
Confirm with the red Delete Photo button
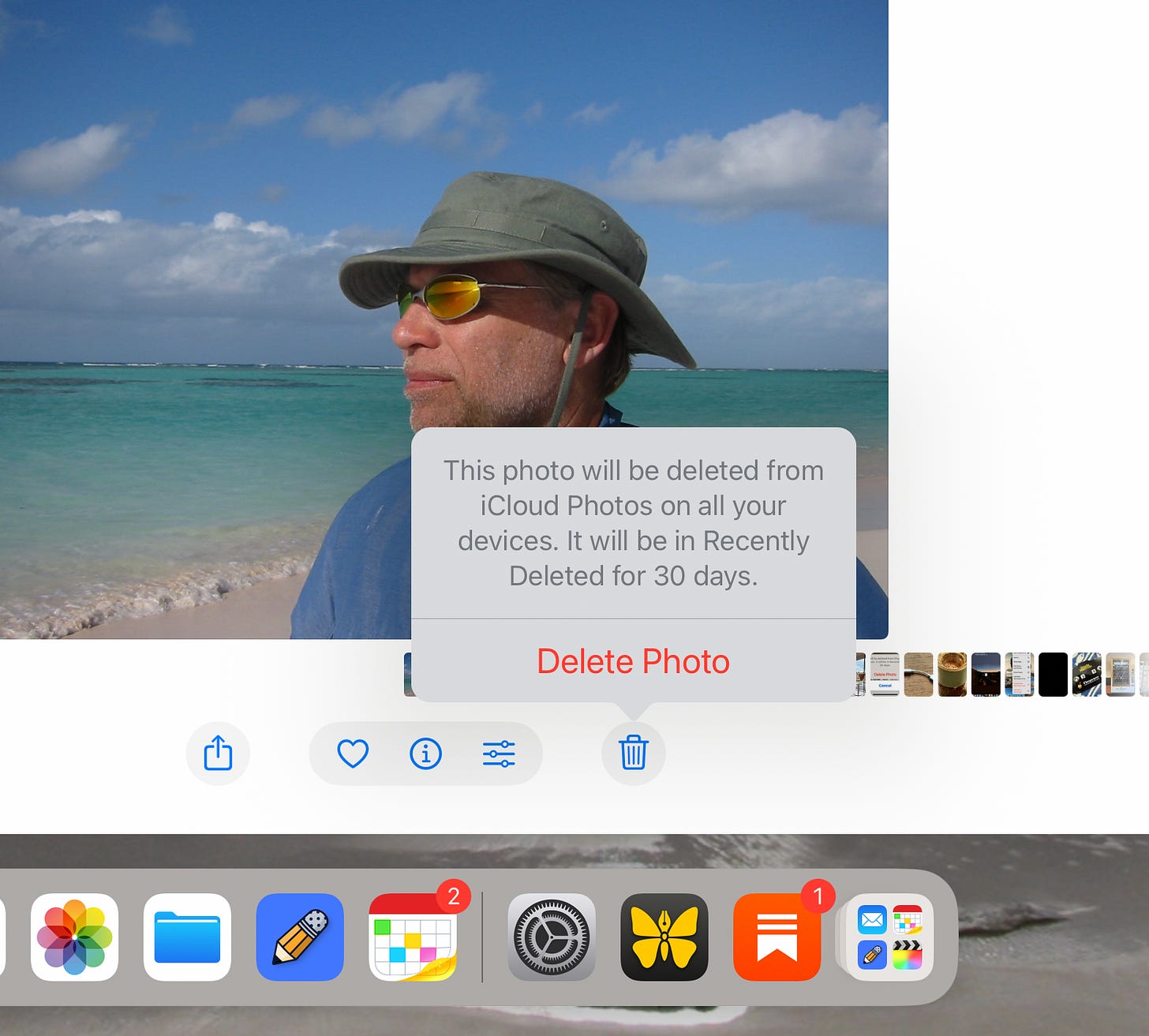click(633, 661)
